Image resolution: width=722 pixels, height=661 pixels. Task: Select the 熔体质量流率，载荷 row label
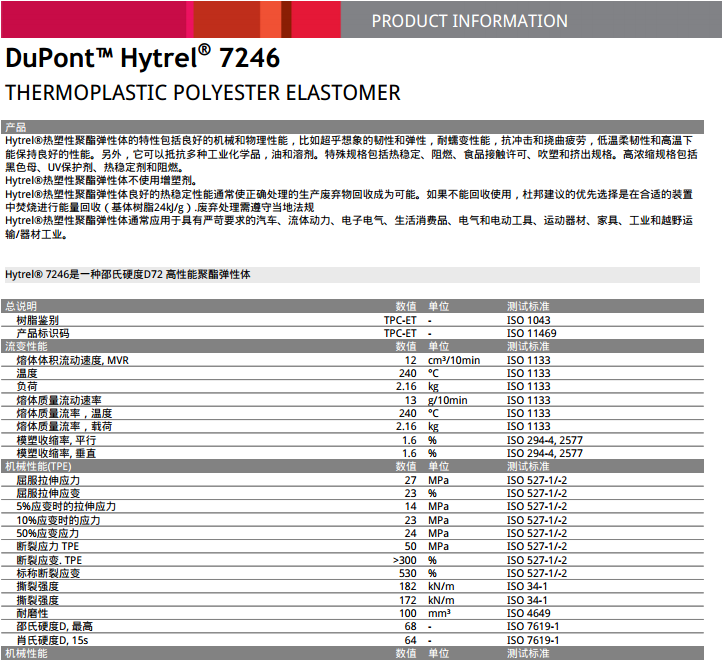[x=64, y=426]
